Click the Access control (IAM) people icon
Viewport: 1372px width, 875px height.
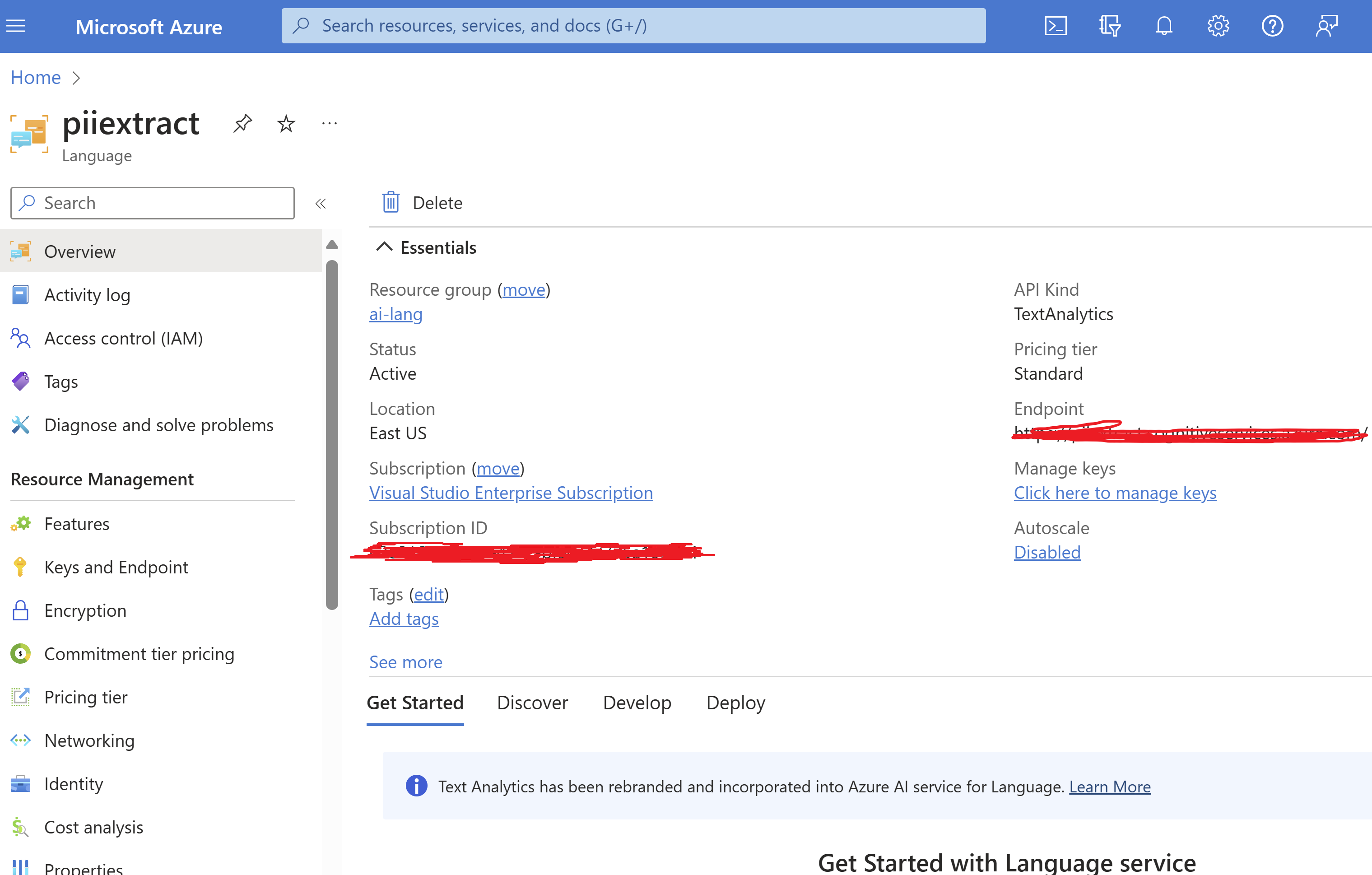[x=20, y=338]
